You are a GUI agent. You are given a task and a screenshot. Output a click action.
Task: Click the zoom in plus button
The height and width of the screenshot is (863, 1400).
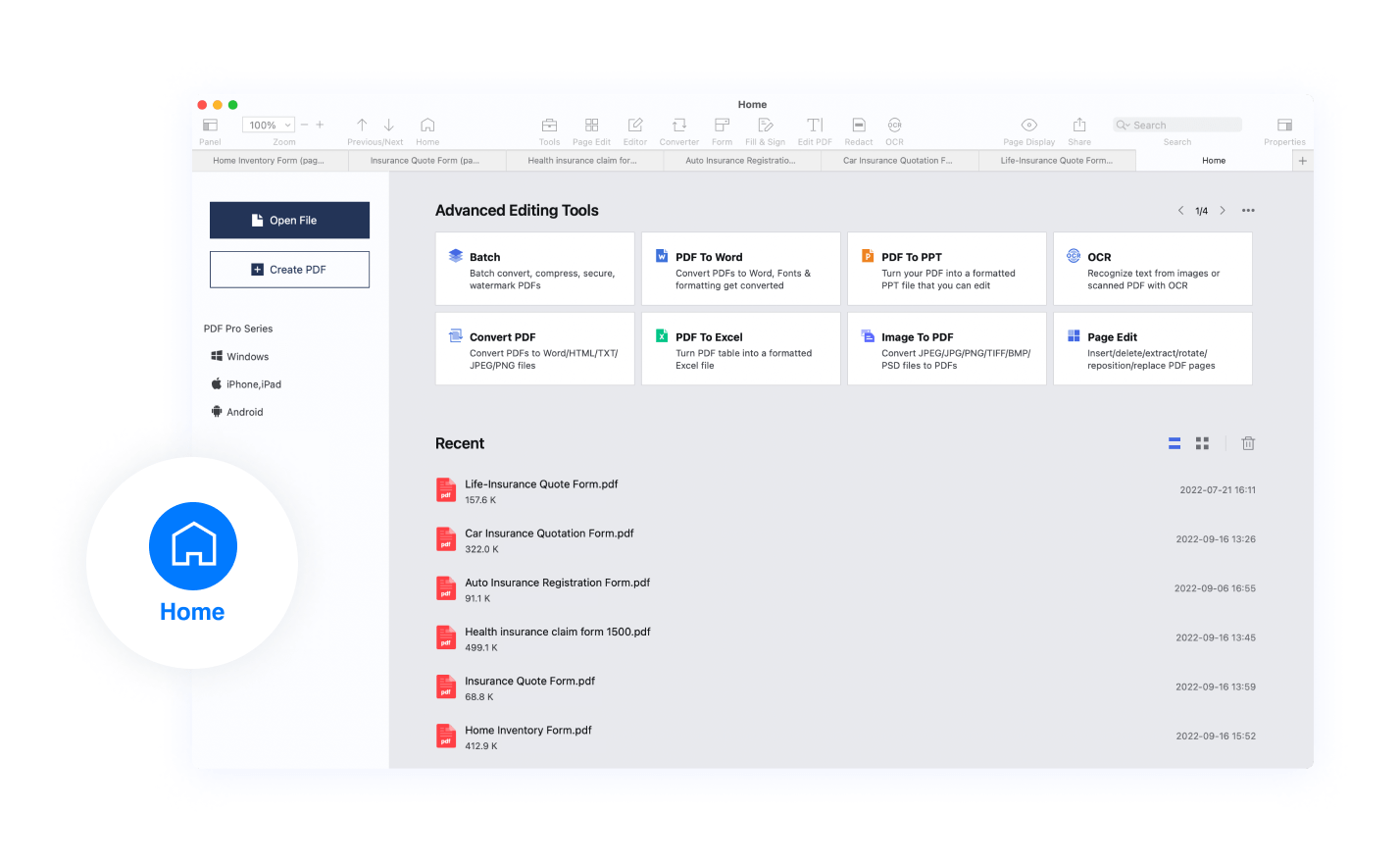320,126
